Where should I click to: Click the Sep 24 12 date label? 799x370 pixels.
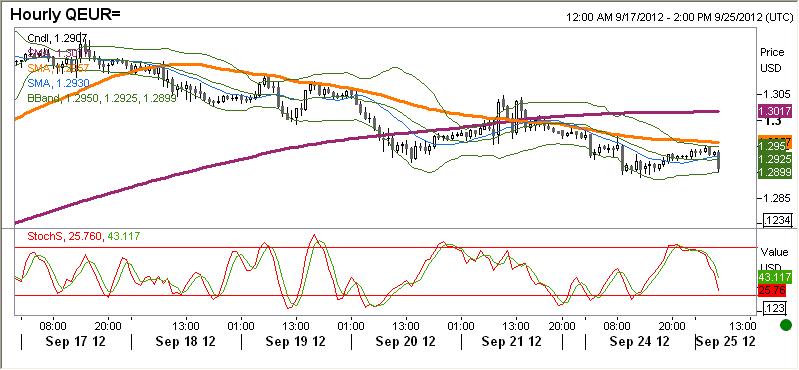click(x=640, y=341)
